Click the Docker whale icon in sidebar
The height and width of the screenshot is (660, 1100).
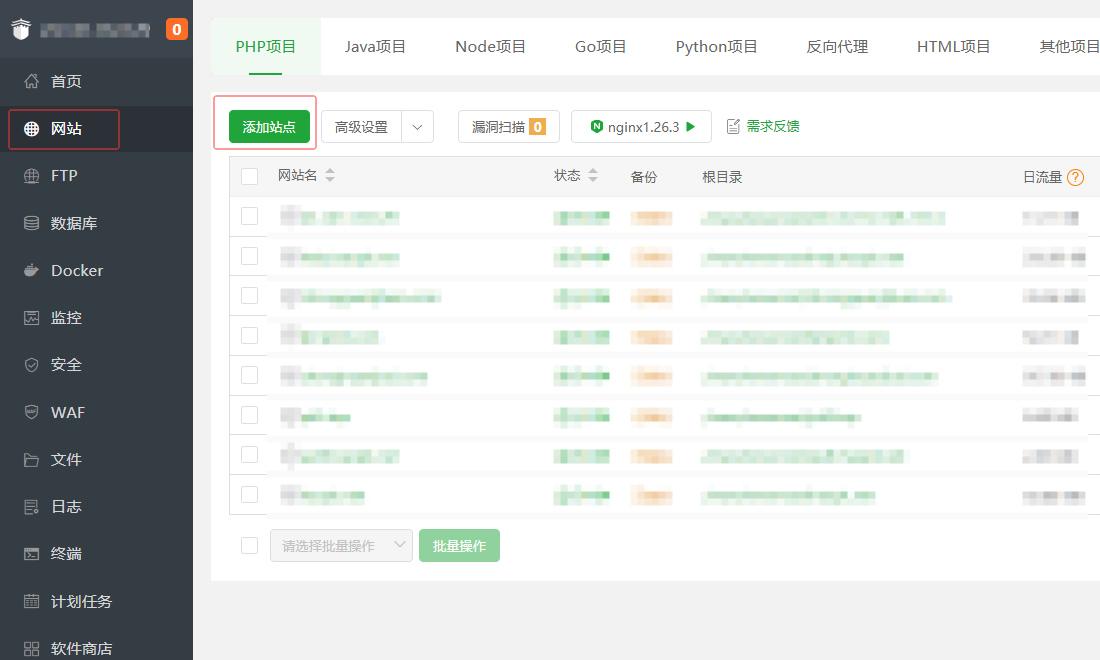click(32, 271)
